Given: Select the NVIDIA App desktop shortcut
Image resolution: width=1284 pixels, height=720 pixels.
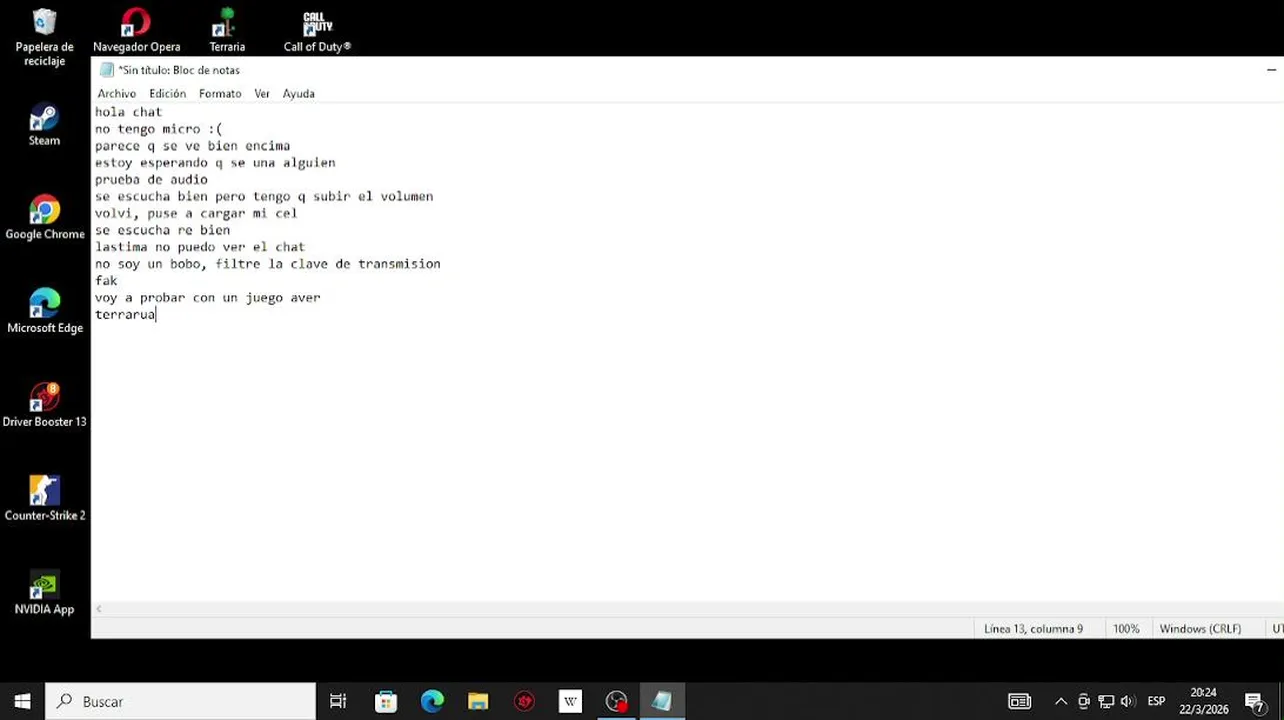Looking at the screenshot, I should (x=44, y=593).
